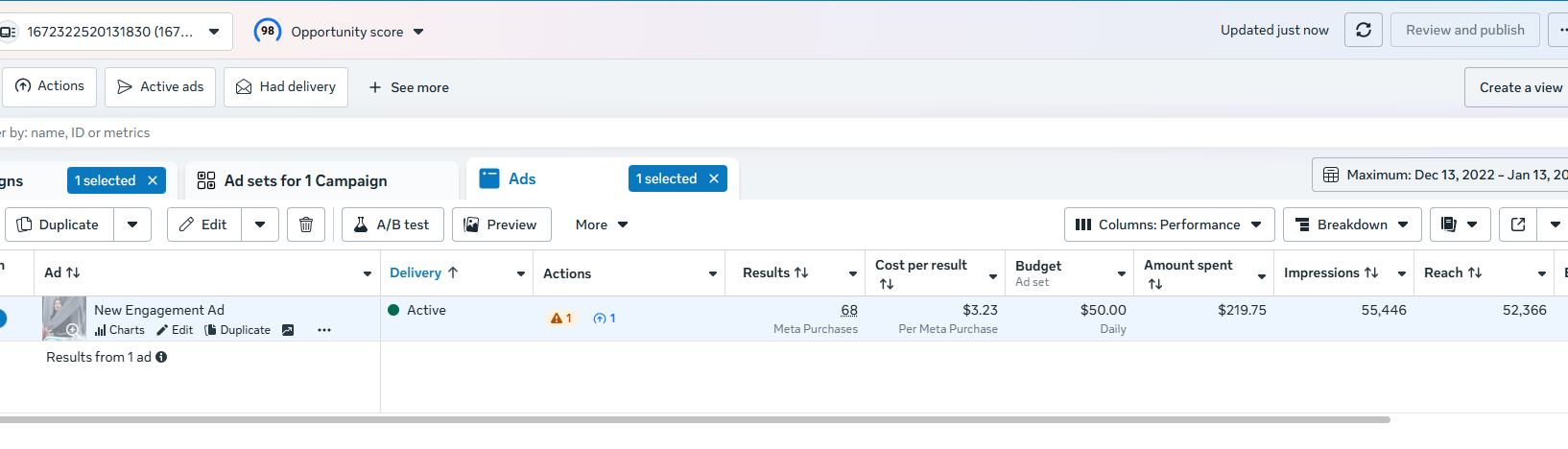The height and width of the screenshot is (449, 1568).
Task: Click the export/share icon button
Action: coord(1518,224)
